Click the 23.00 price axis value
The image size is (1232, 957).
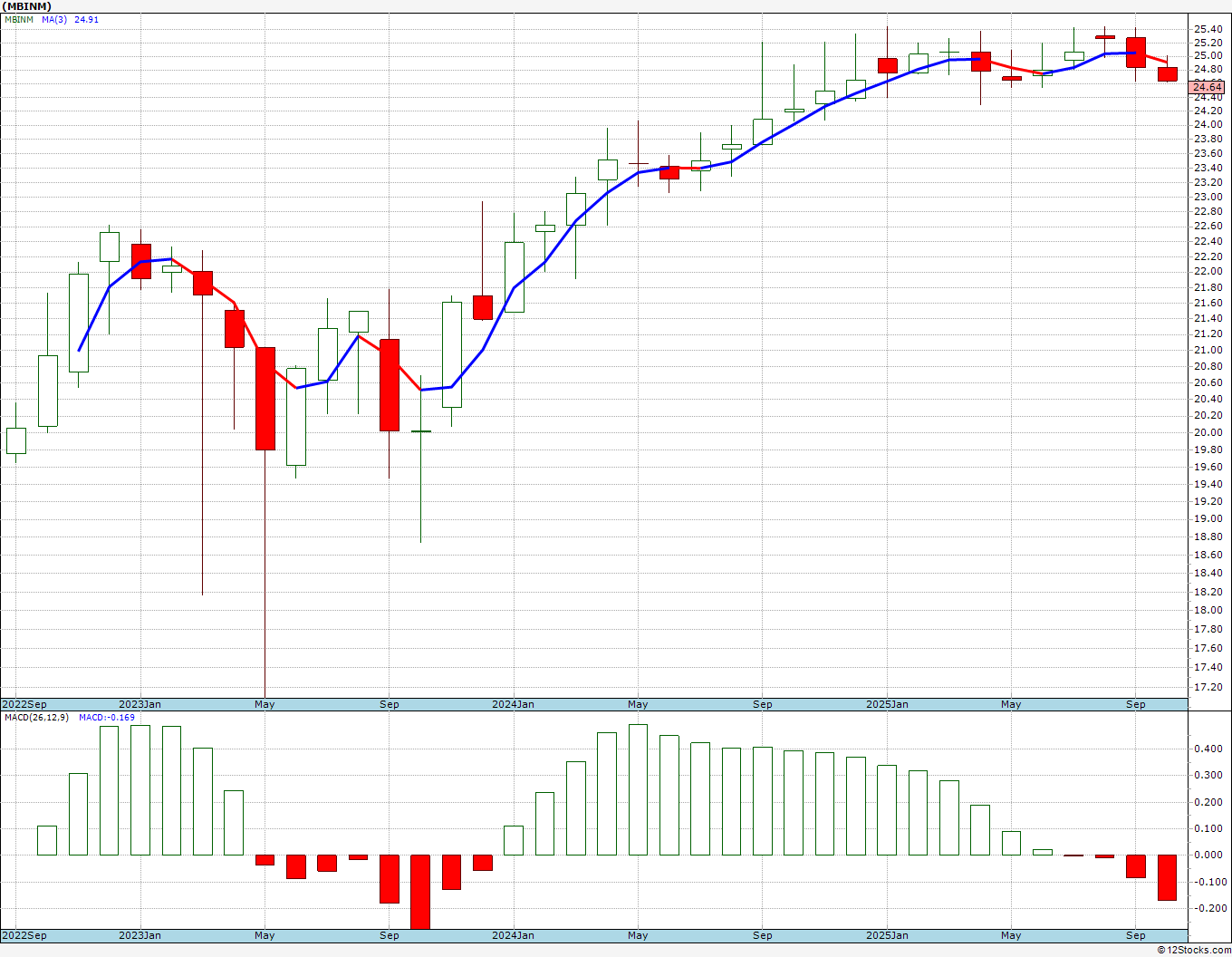[1208, 197]
